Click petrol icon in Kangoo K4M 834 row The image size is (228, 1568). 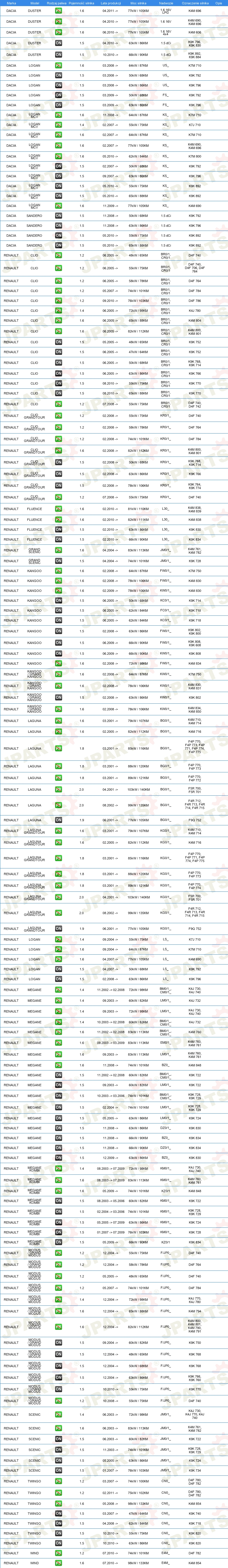pos(59,663)
